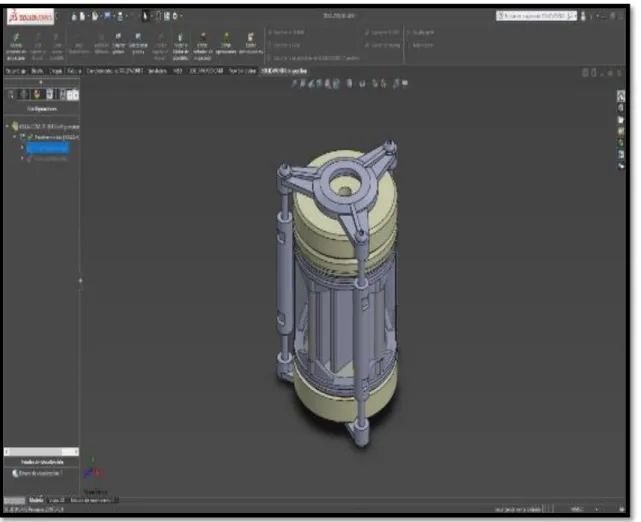Click the Print icon in top toolbar
This screenshot has width=641, height=522.
[120, 16]
